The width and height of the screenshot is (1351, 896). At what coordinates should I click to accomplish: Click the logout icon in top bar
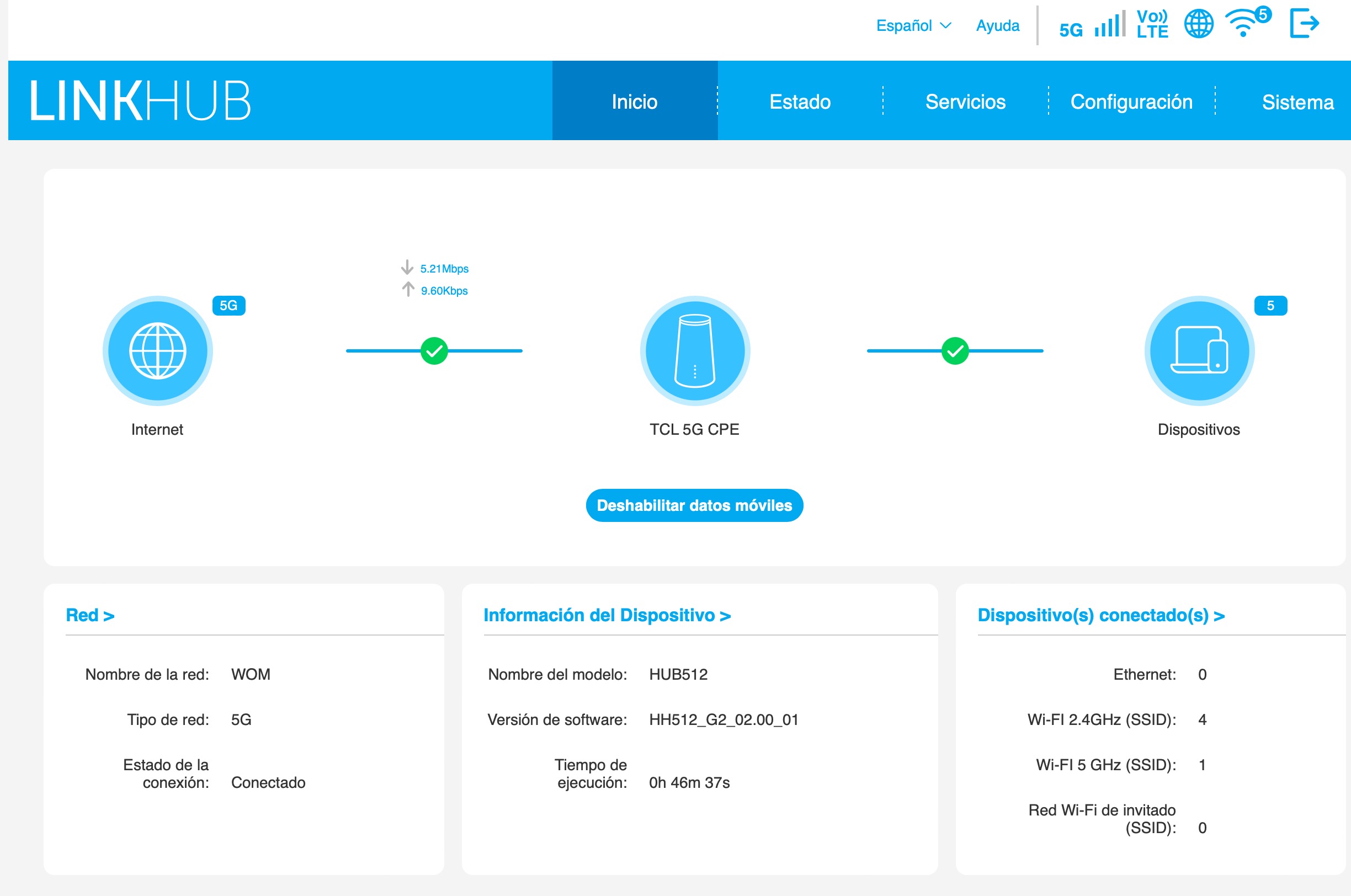pos(1304,24)
